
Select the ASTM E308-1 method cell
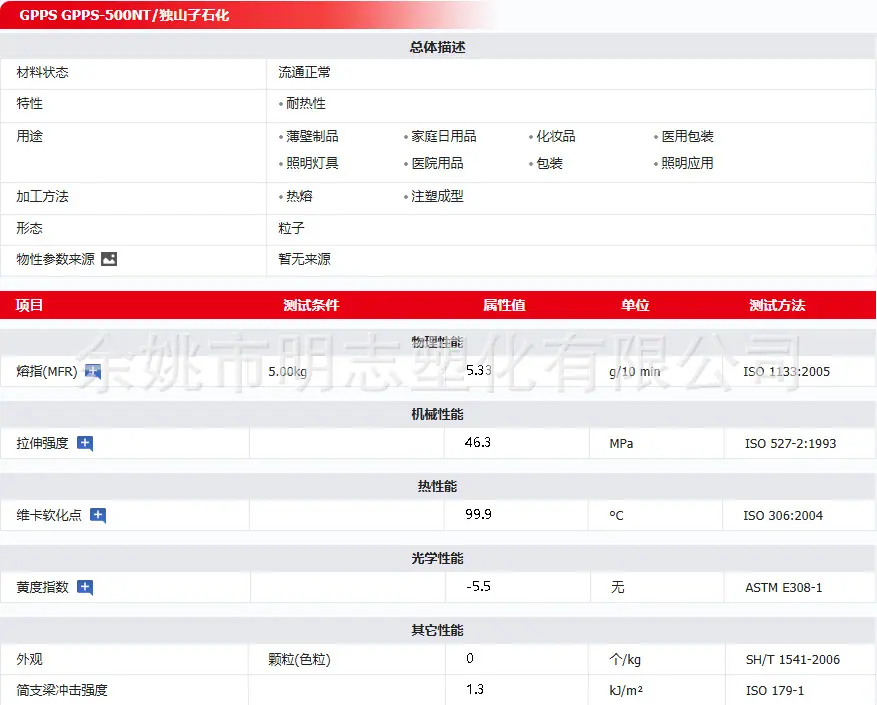[x=784, y=588]
